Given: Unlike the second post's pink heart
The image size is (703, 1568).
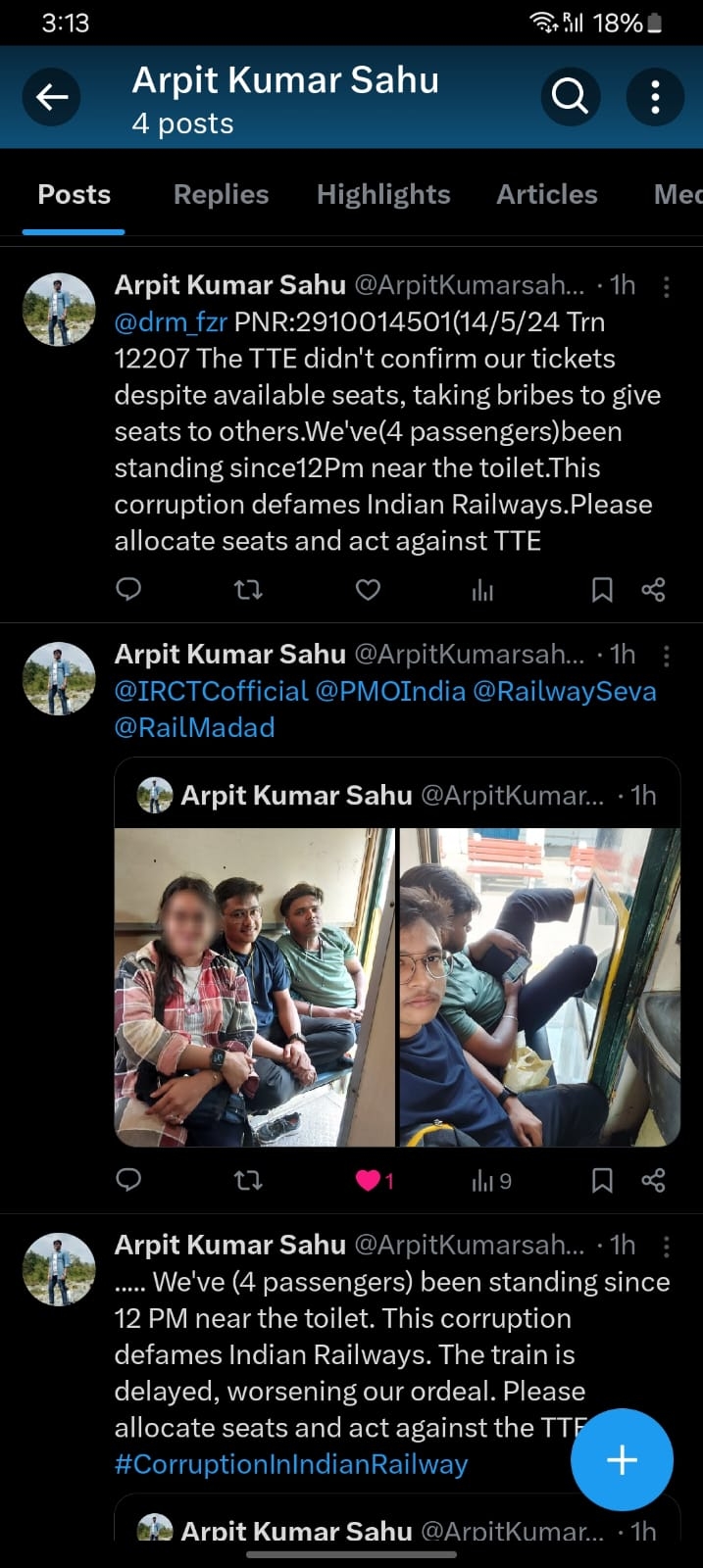Looking at the screenshot, I should pyautogui.click(x=369, y=1180).
